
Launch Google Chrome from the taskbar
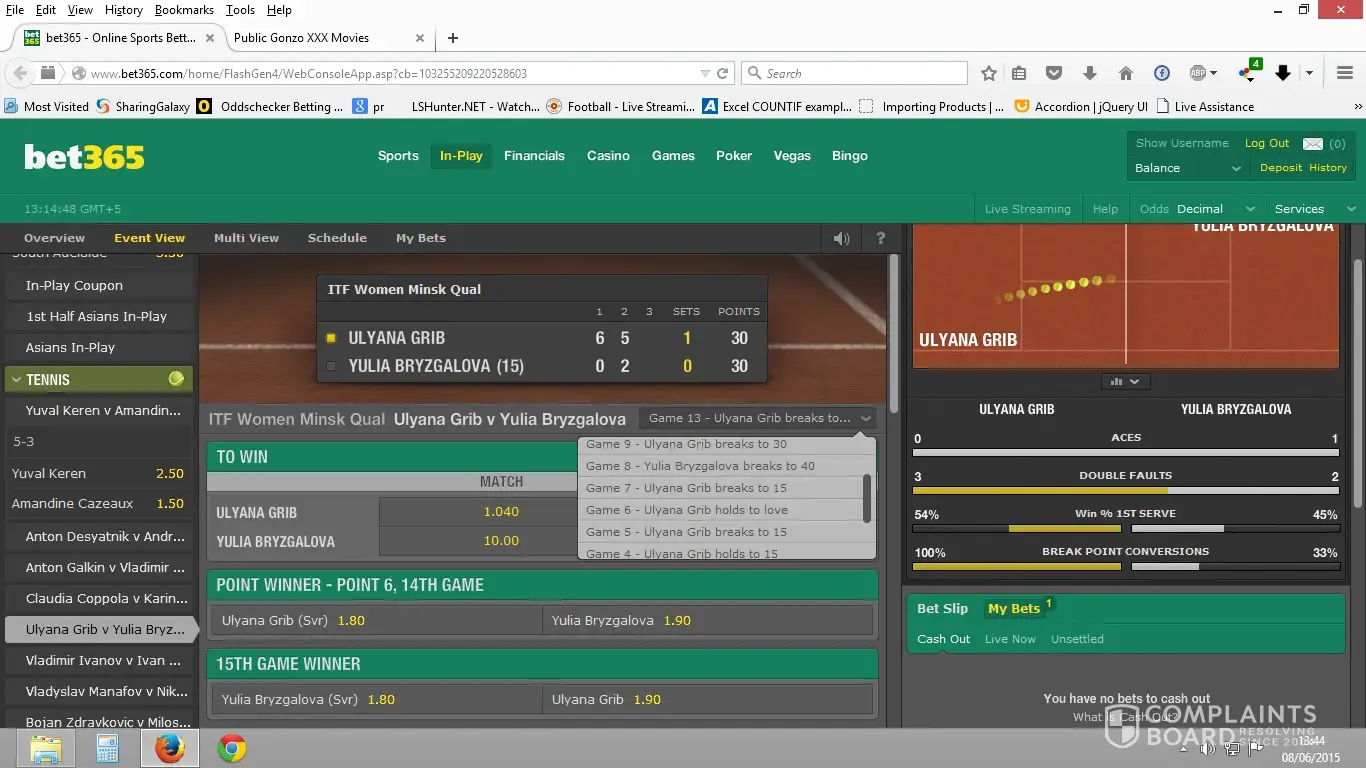click(x=232, y=748)
